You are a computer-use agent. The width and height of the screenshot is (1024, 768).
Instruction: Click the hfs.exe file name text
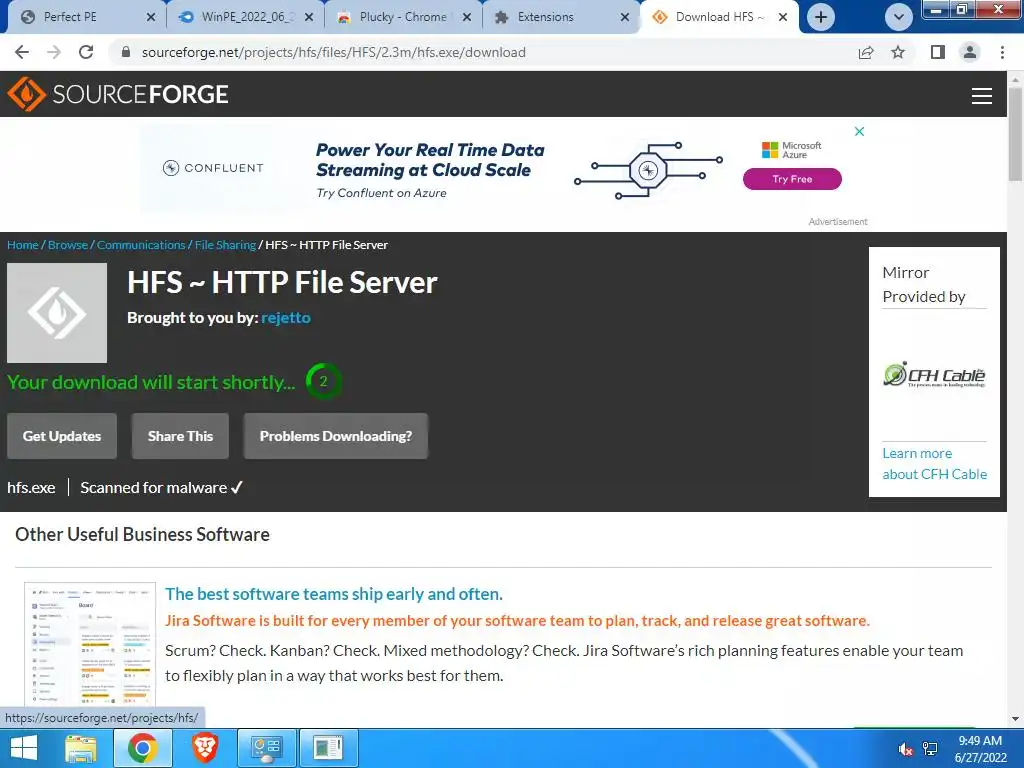pyautogui.click(x=31, y=488)
